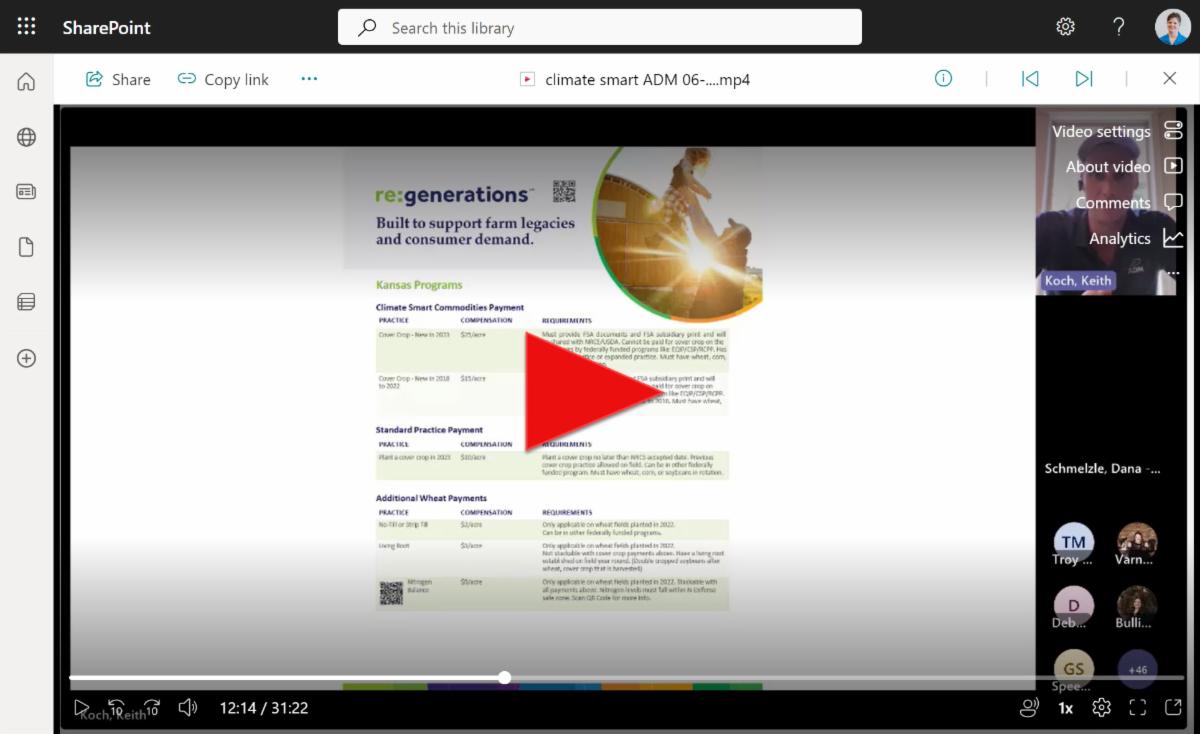This screenshot has height=734, width=1200.
Task: Go to the next file
Action: click(1084, 78)
